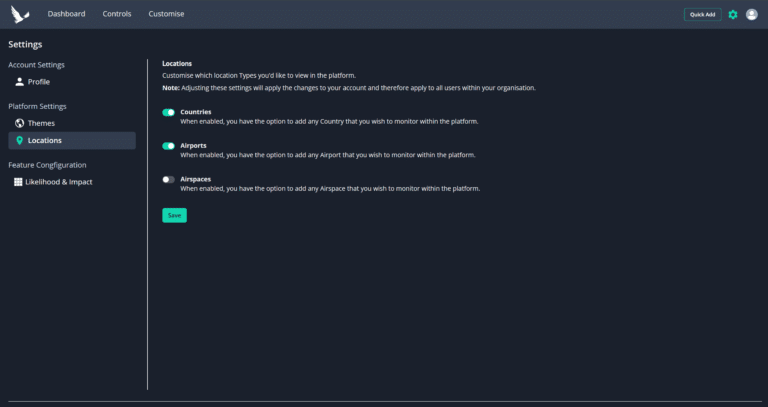Click the Airspaces option label text
The width and height of the screenshot is (768, 407).
pyautogui.click(x=195, y=179)
